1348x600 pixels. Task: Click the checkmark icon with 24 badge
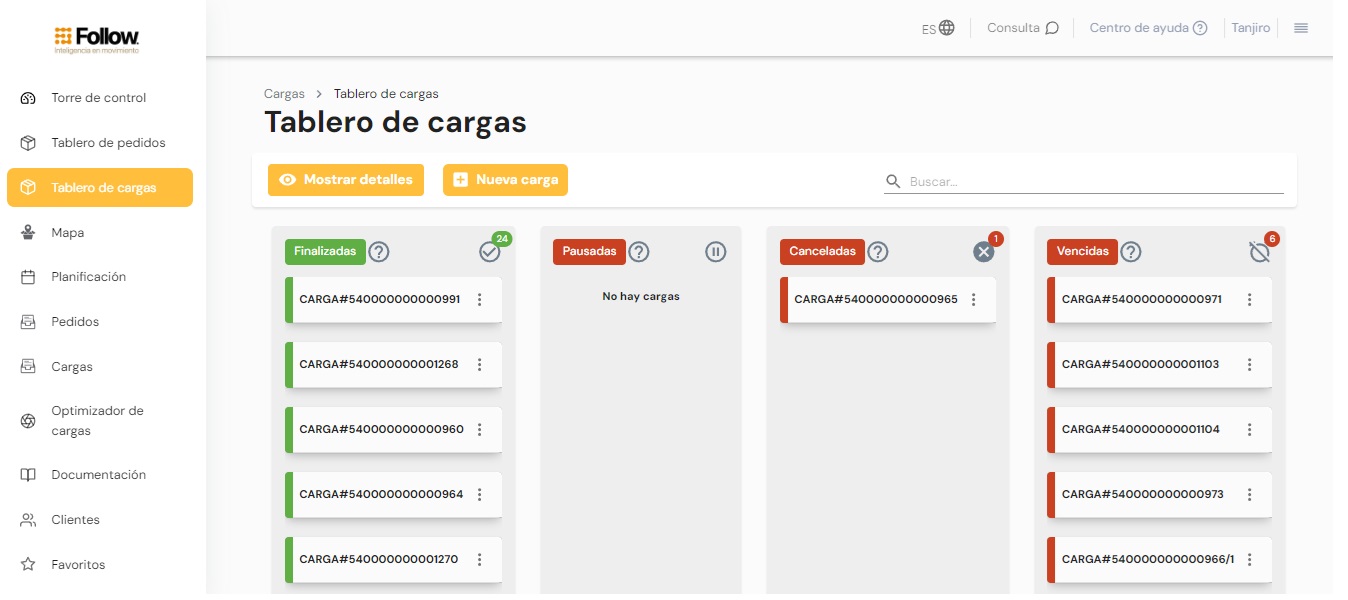click(489, 252)
